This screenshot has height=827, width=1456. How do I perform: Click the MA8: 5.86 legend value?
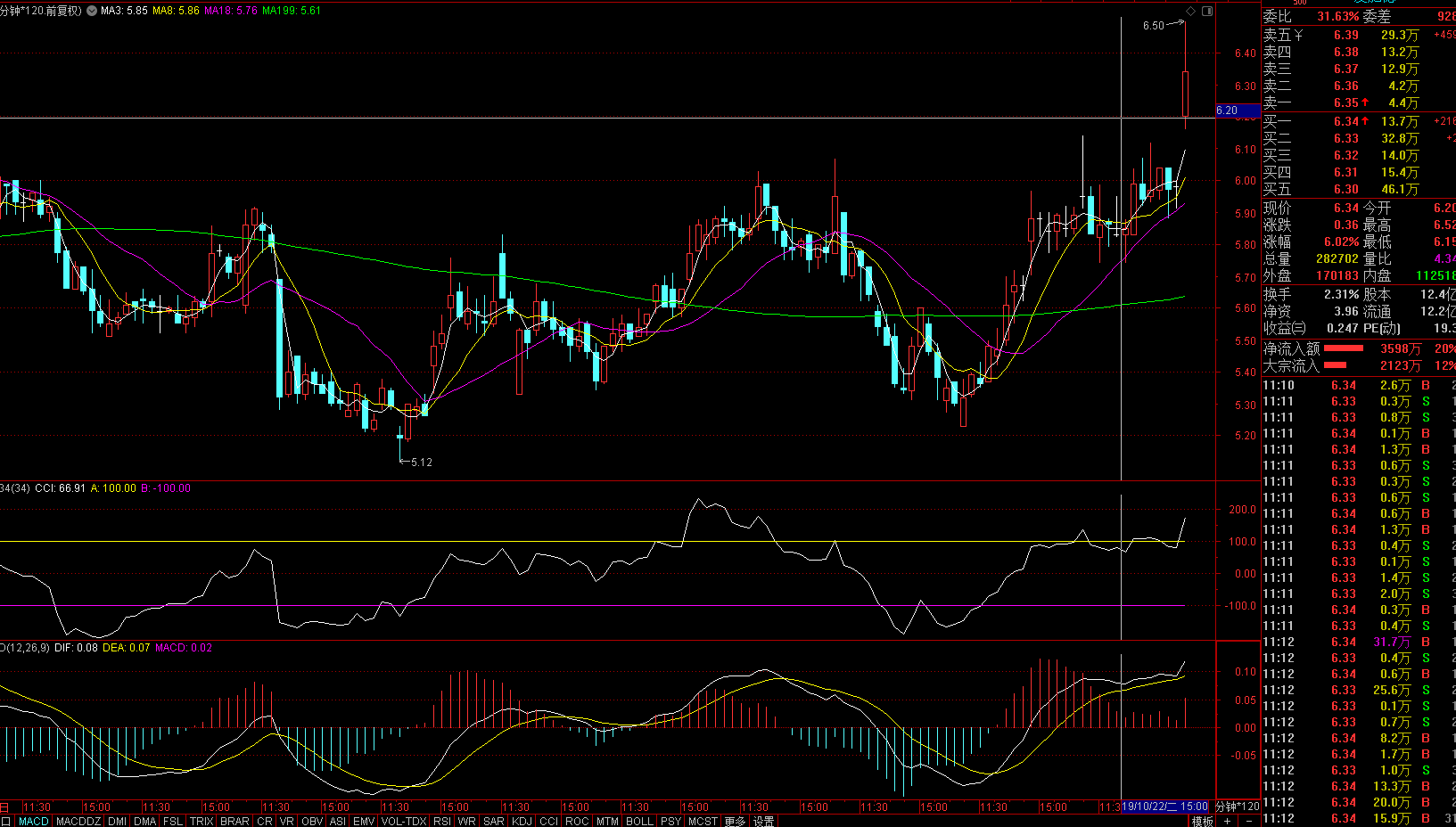tap(176, 11)
